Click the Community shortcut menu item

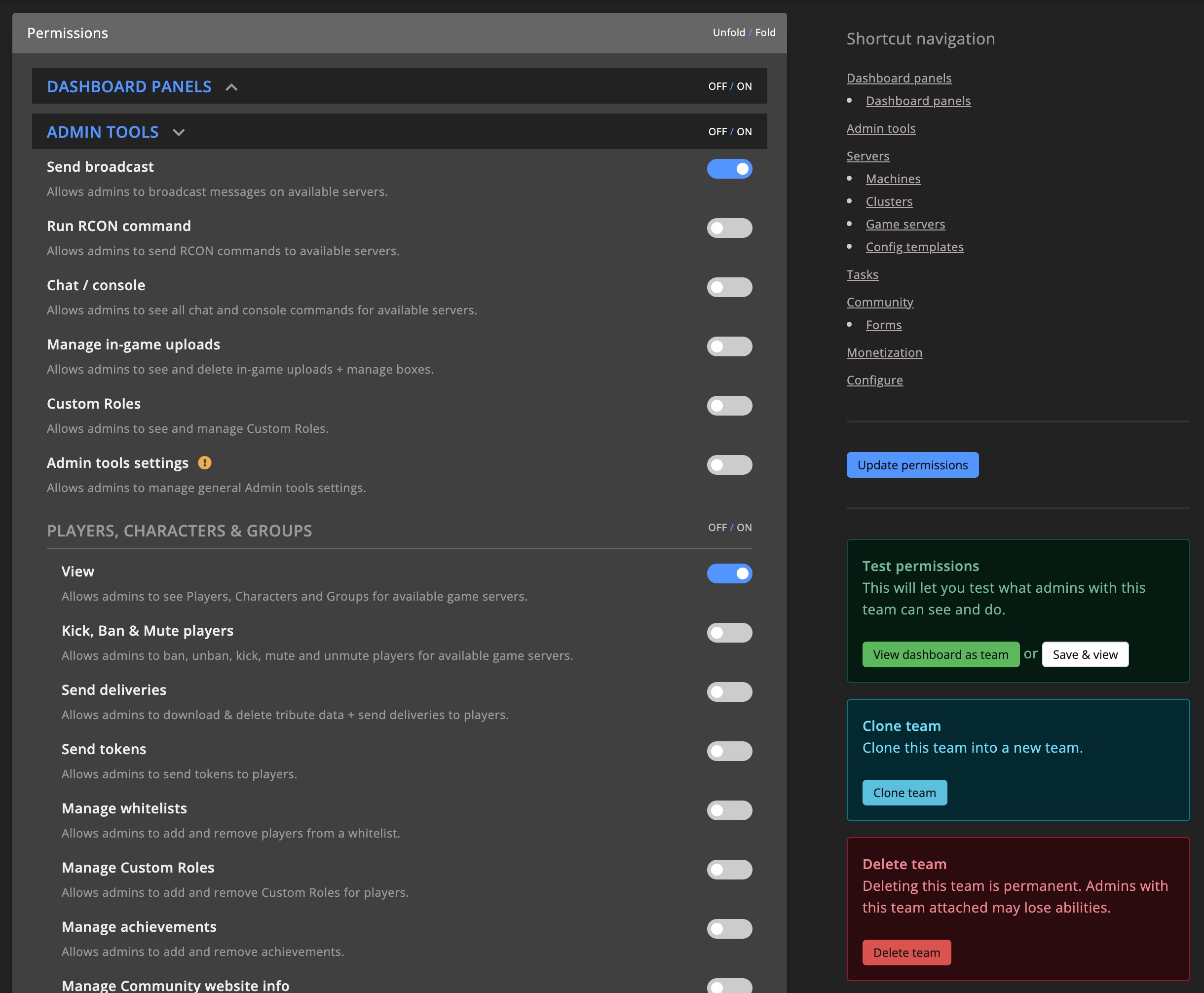[x=880, y=301]
